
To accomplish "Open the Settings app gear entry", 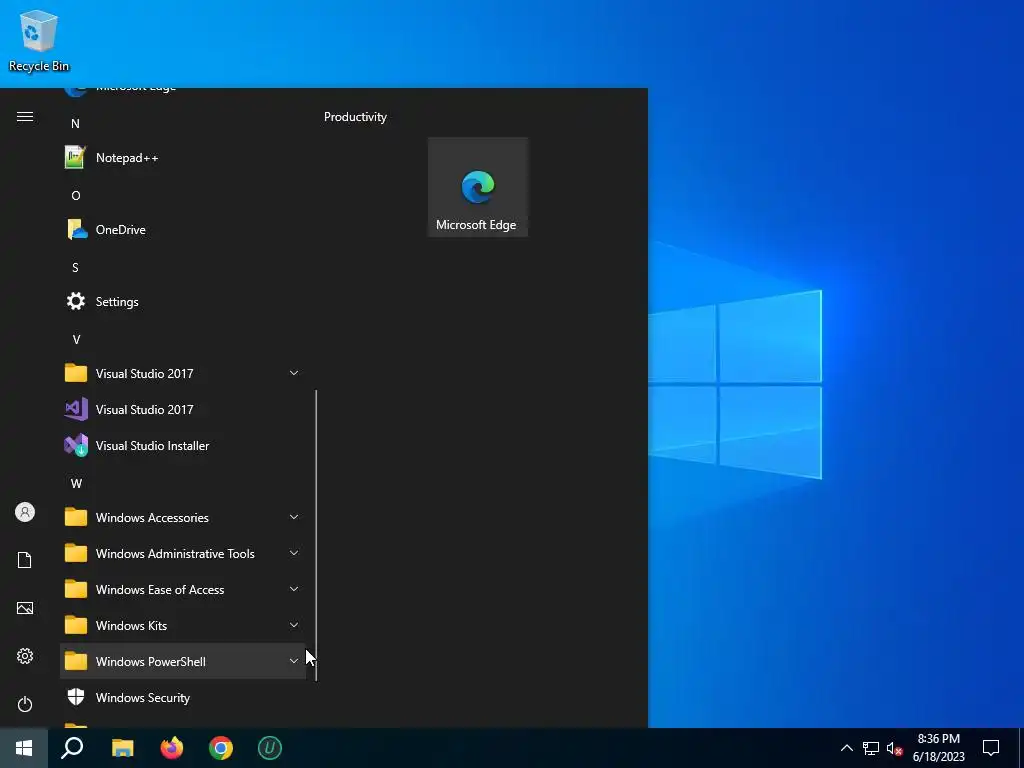I will coord(183,301).
